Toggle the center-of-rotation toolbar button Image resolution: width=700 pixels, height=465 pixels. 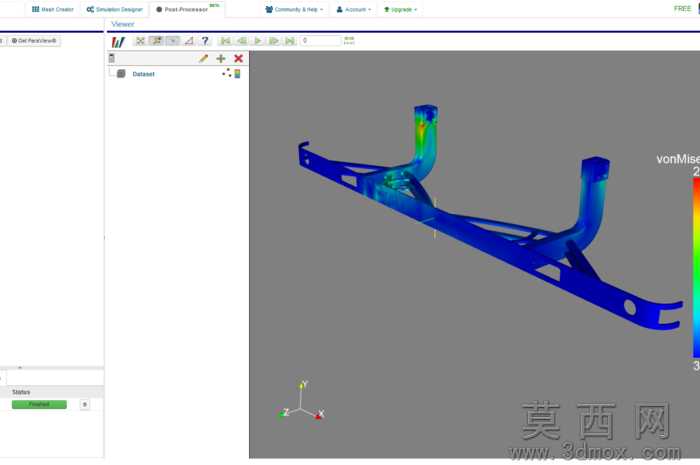pyautogui.click(x=172, y=41)
